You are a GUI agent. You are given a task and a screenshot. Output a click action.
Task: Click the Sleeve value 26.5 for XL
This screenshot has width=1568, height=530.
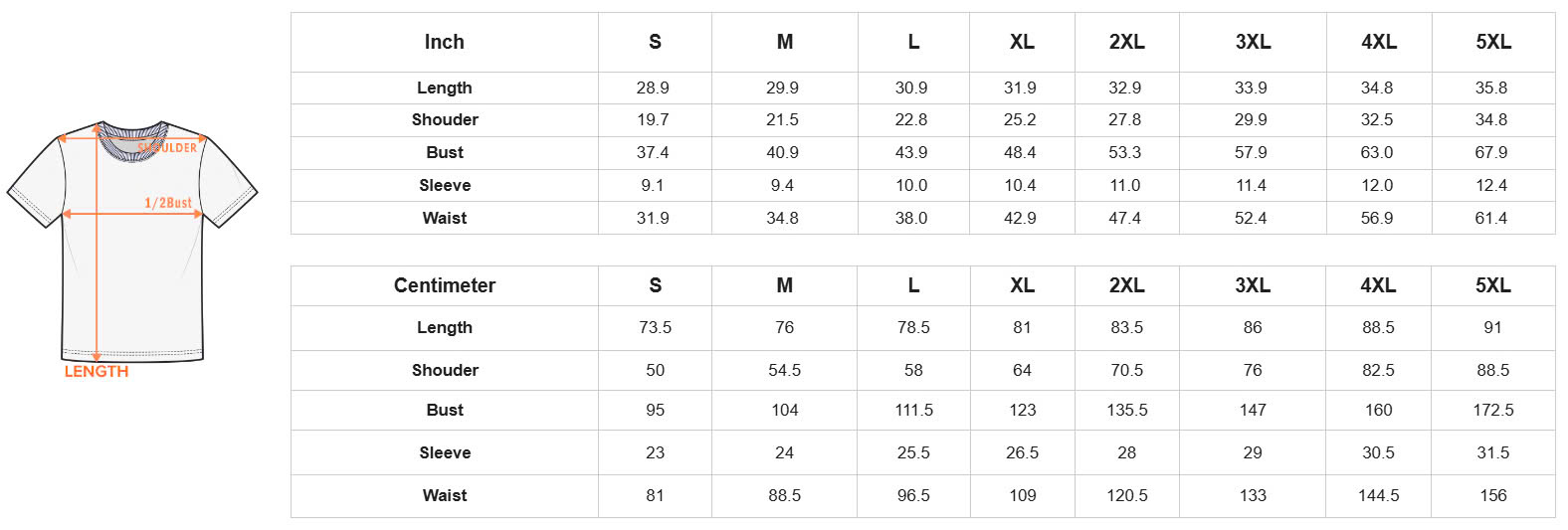tap(1022, 452)
